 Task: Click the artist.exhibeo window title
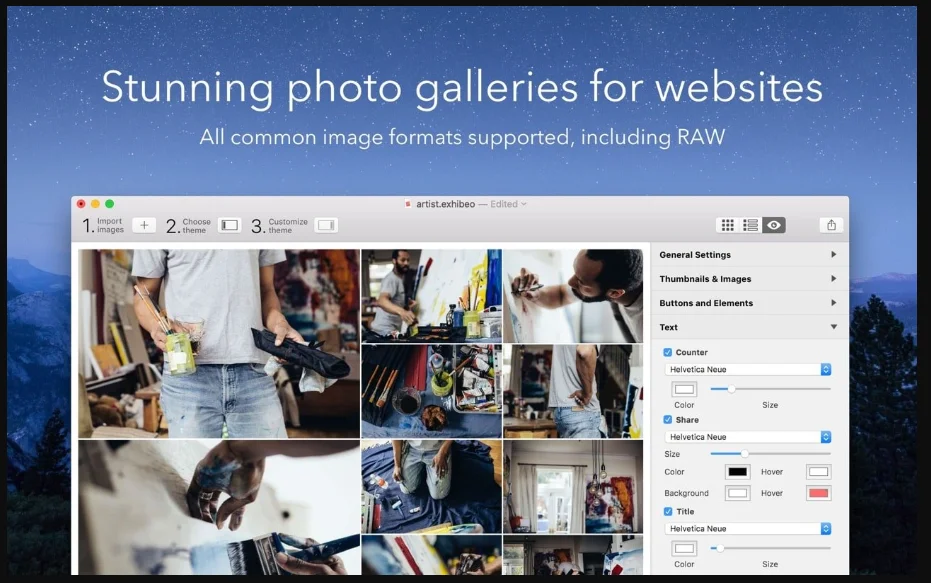pos(445,204)
